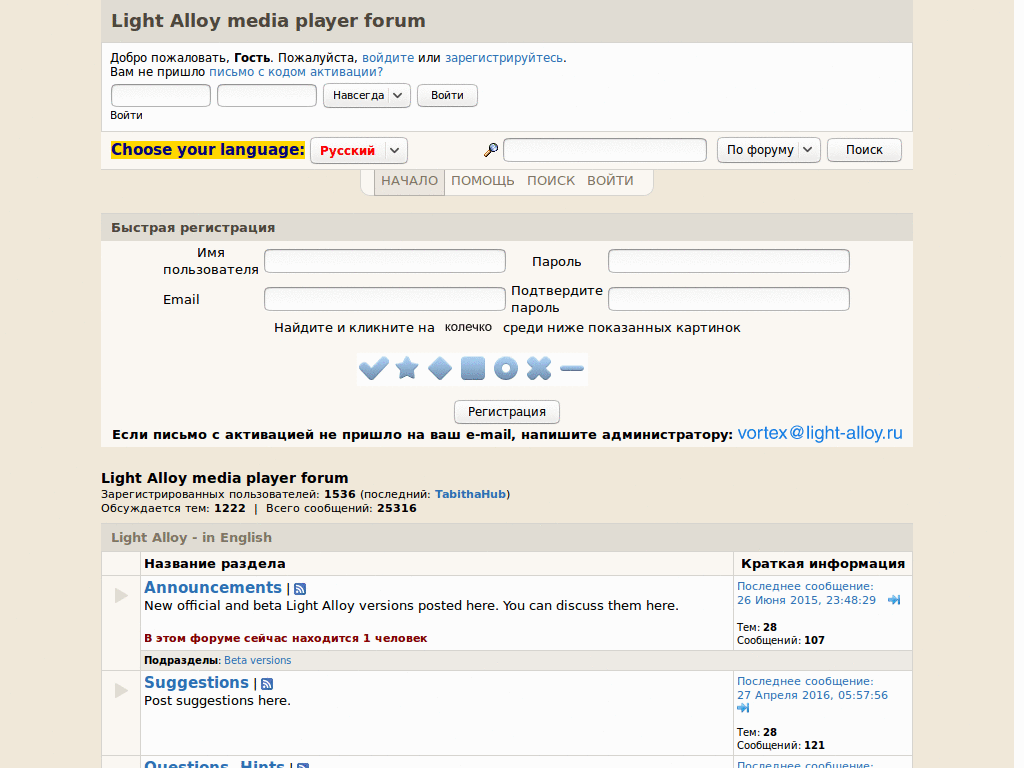Go to last Suggestions post arrow icon
The image size is (1024, 768).
click(x=743, y=708)
